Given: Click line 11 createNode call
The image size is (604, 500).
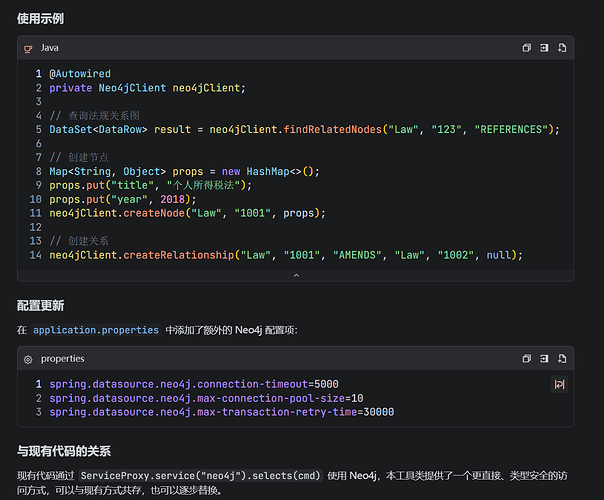Looking at the screenshot, I should [187, 213].
